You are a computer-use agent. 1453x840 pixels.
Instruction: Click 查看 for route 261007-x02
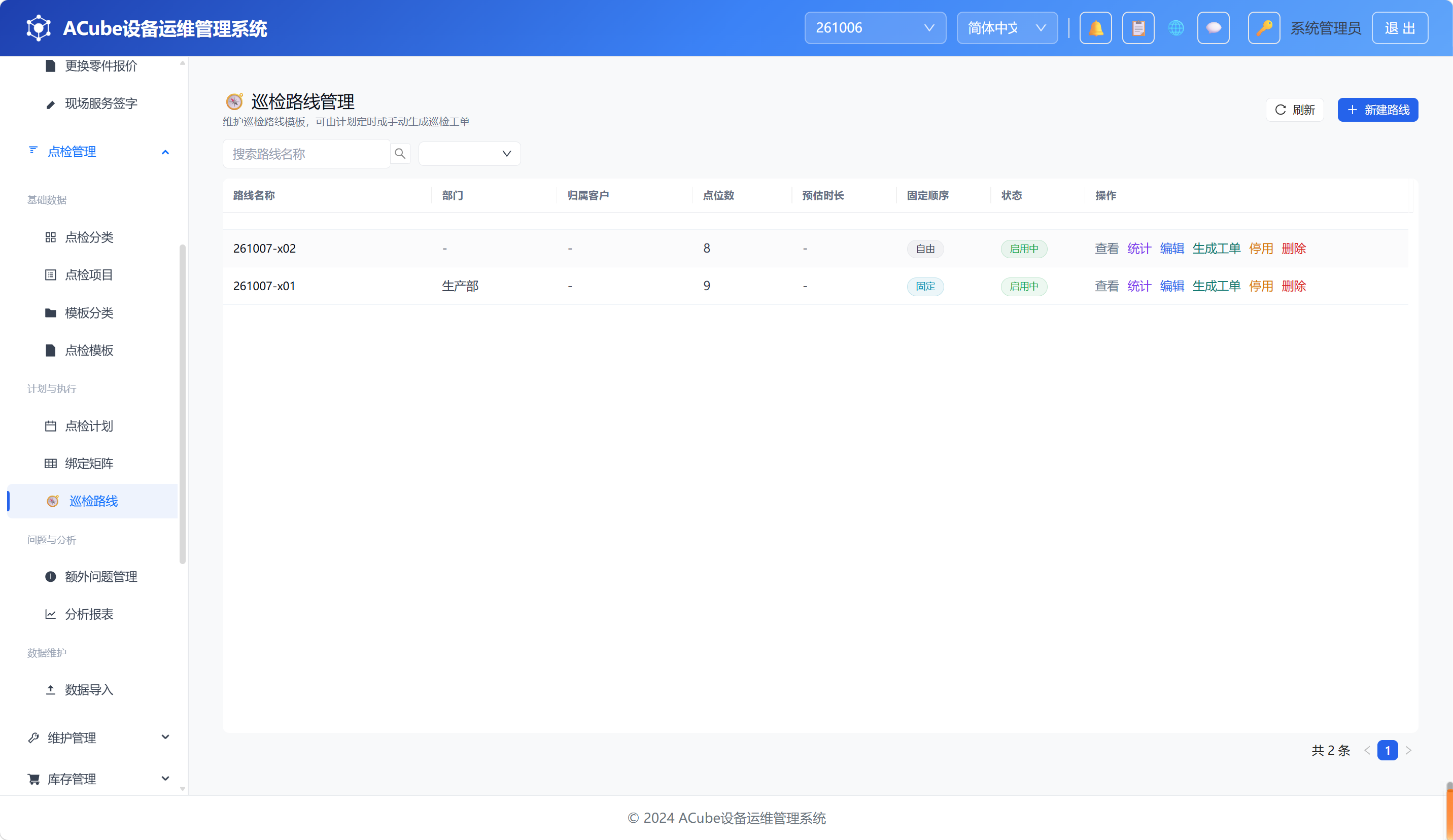coord(1106,249)
